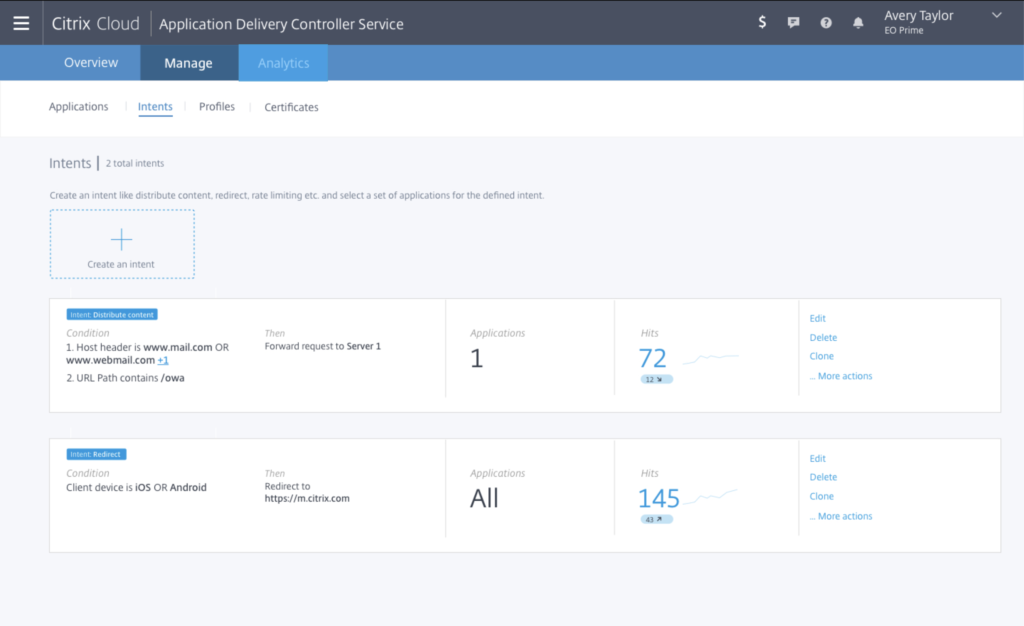Click the help question mark icon
This screenshot has width=1024, height=626.
(826, 23)
